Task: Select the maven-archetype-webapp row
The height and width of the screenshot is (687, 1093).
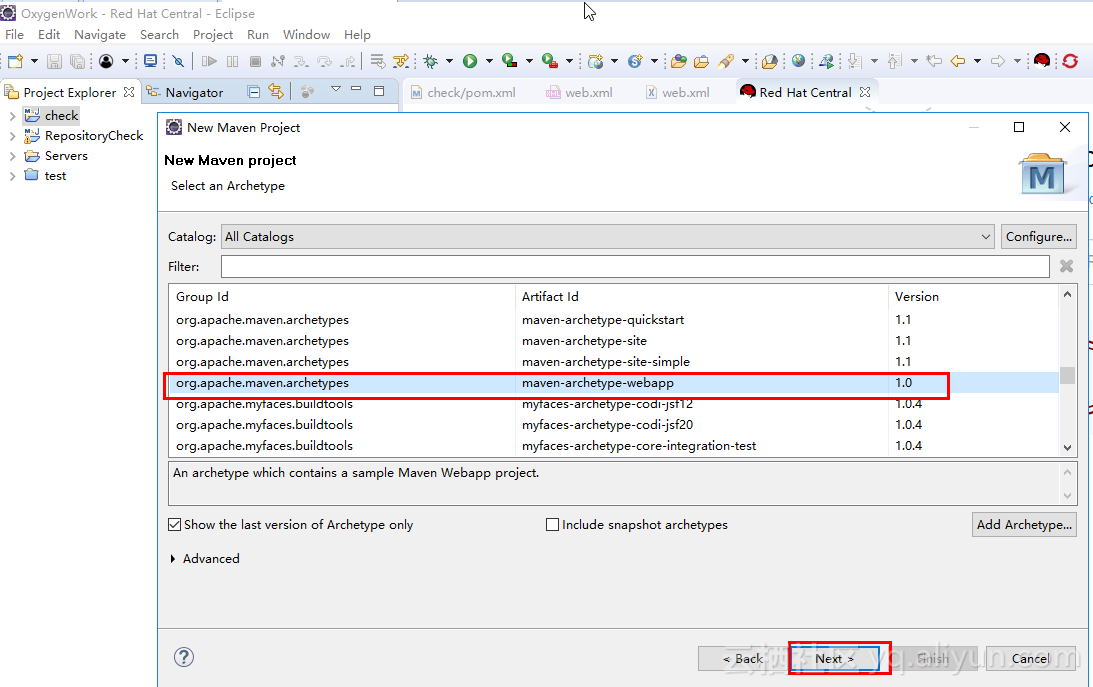Action: (x=613, y=383)
